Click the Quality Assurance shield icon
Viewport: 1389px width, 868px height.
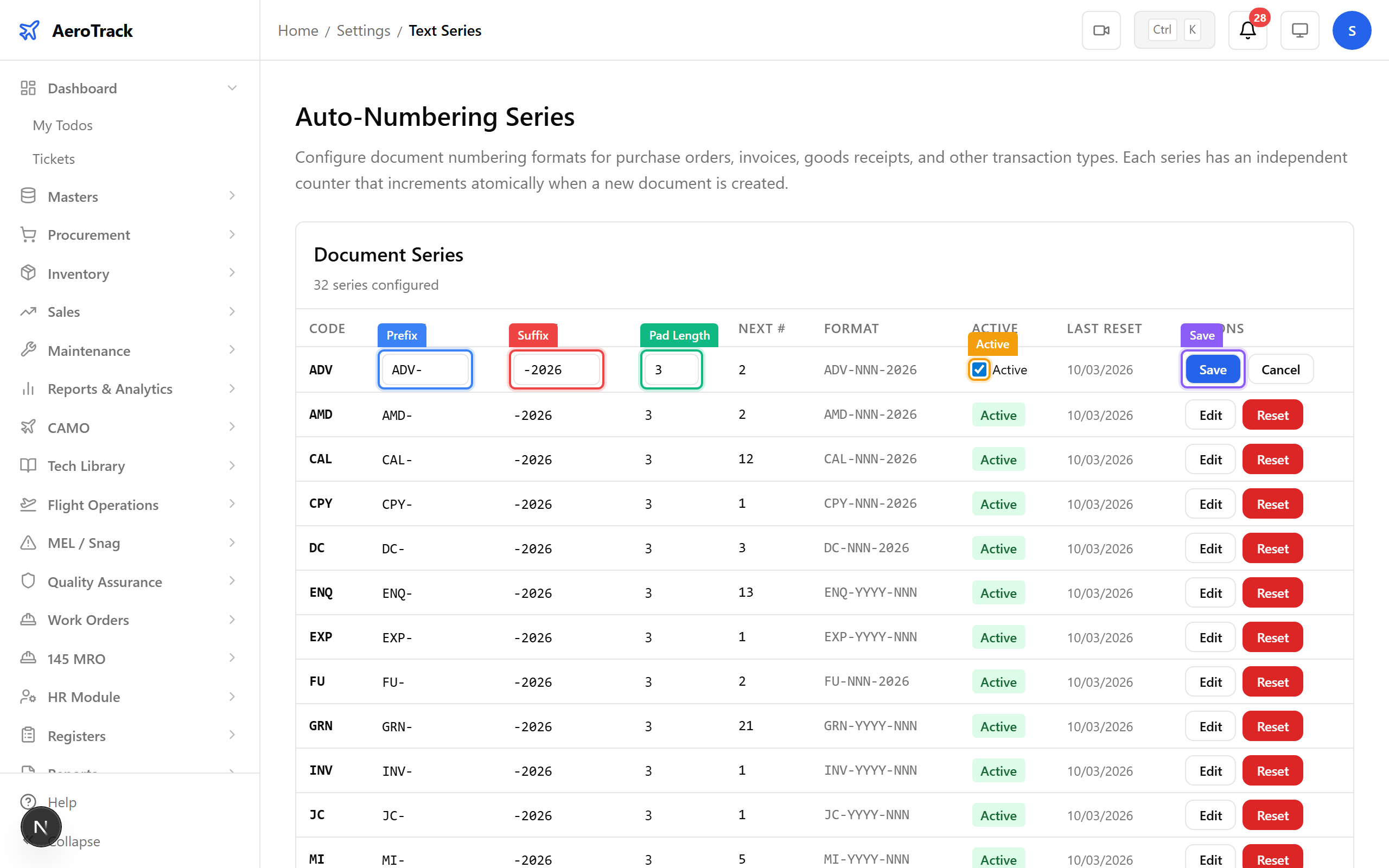pos(28,582)
